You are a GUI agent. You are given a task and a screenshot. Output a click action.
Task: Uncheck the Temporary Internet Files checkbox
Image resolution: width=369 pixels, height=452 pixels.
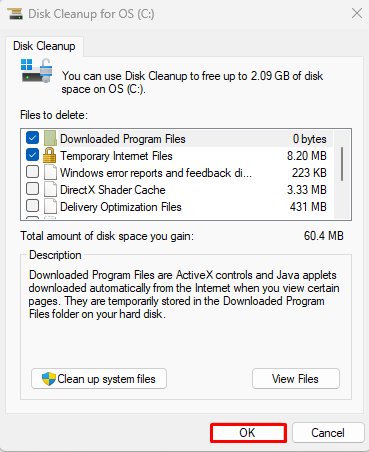32,155
